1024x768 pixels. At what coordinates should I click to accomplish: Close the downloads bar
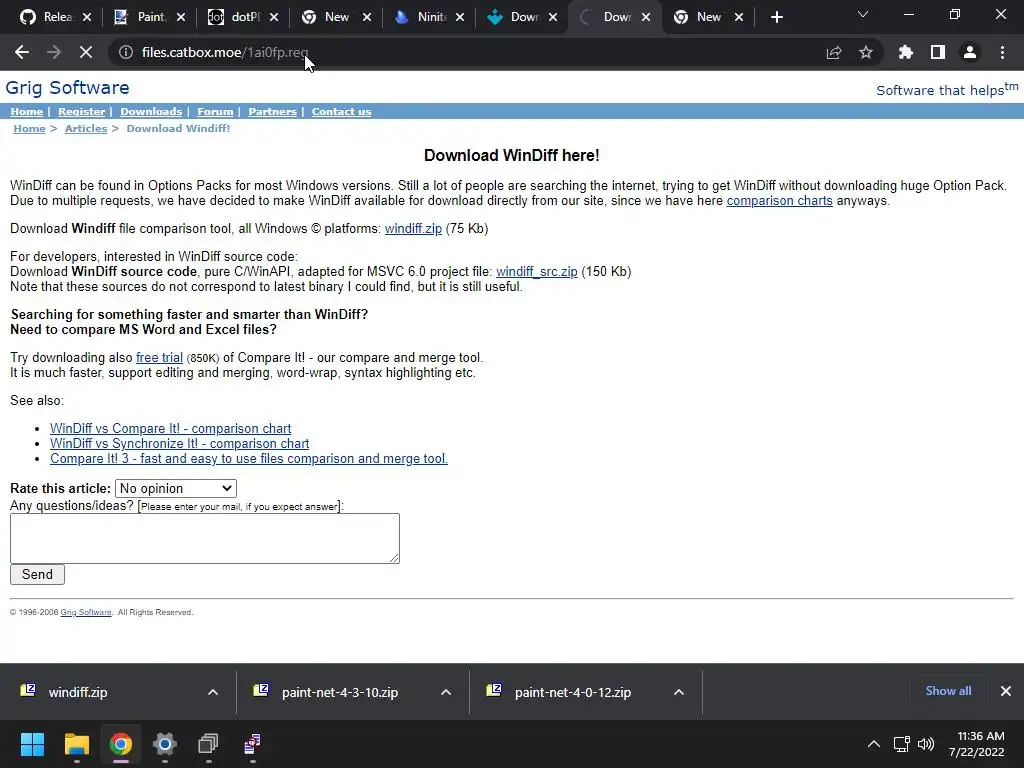1006,691
